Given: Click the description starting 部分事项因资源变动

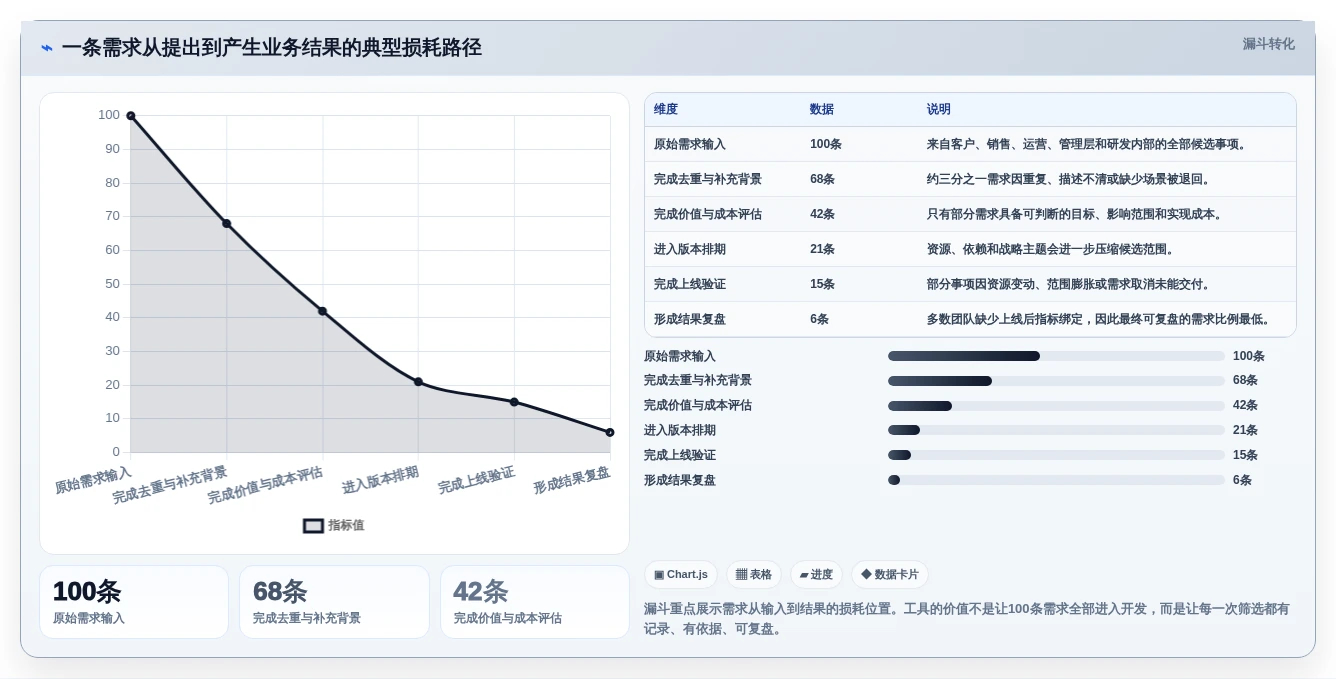Looking at the screenshot, I should tap(1070, 284).
